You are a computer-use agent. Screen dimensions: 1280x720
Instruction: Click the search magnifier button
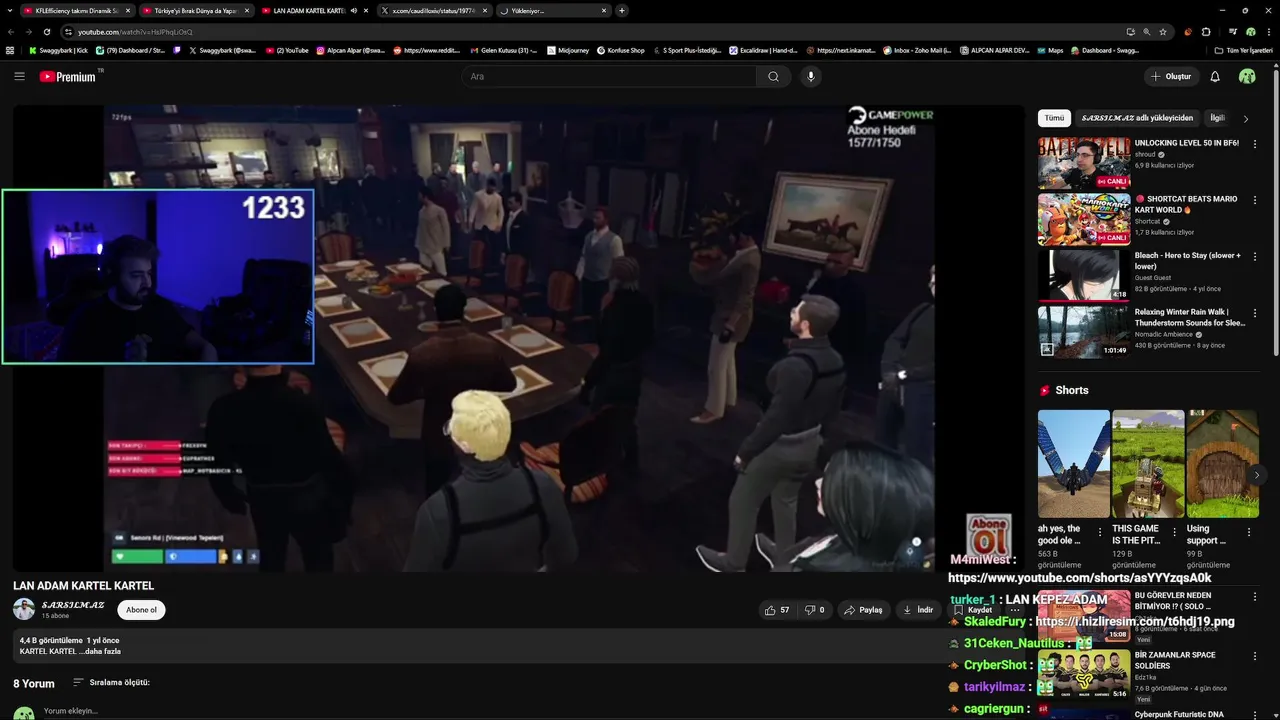pyautogui.click(x=773, y=76)
